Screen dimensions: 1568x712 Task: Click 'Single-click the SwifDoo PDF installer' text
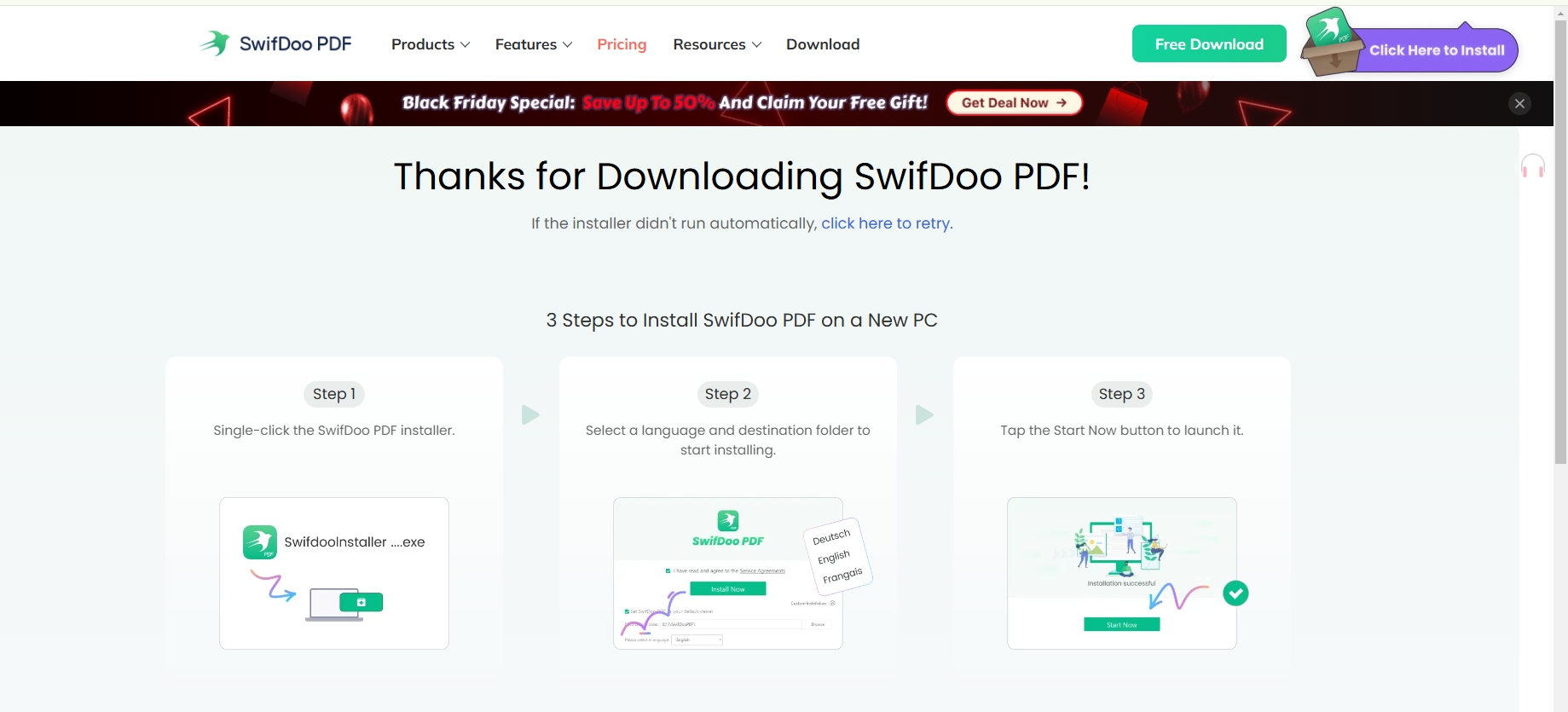[334, 431]
